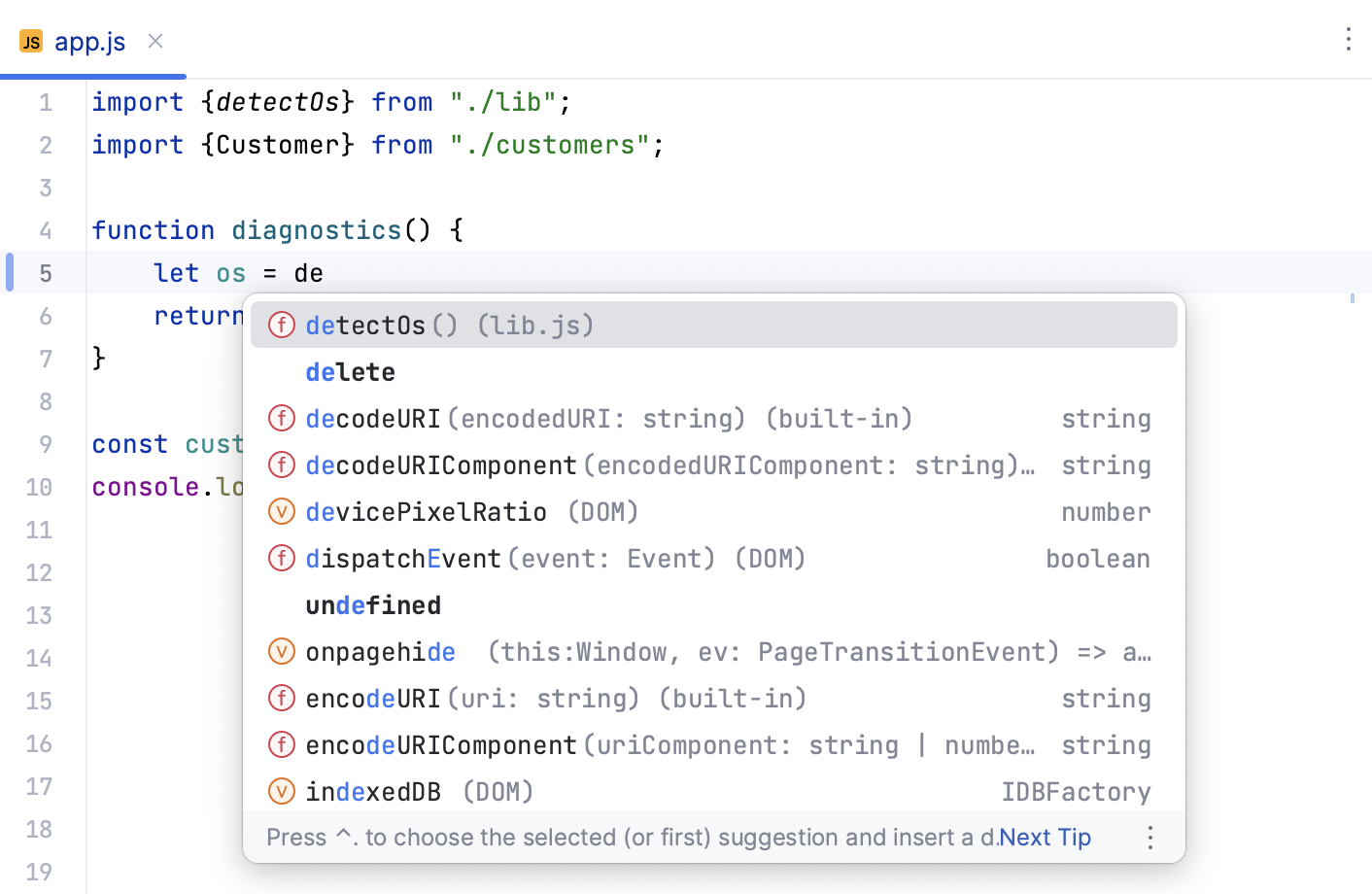Switch to the app.js editor tab

[89, 41]
